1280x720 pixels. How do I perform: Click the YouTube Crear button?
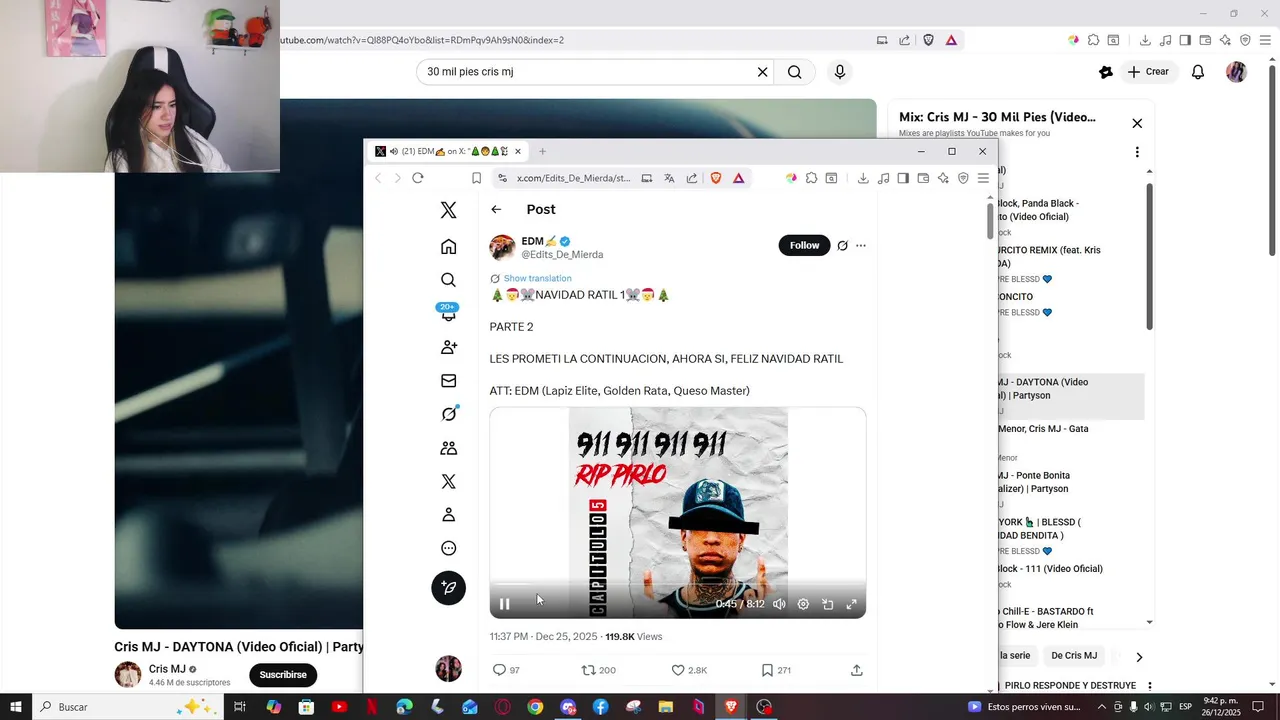tap(1148, 72)
